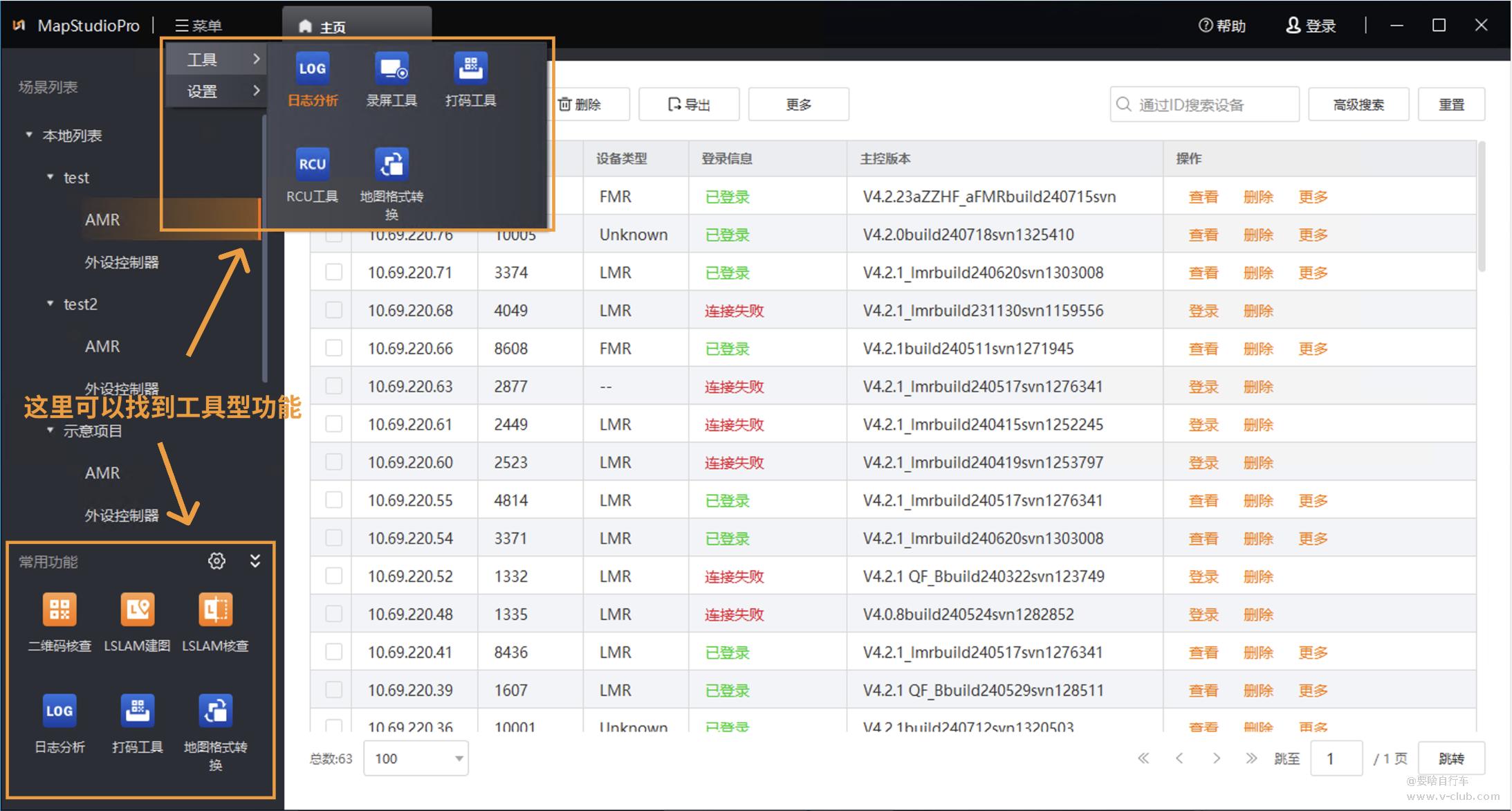This screenshot has height=811, width=1512.
Task: Open 地图格式转换 in the tools submenu
Action: pyautogui.click(x=391, y=183)
